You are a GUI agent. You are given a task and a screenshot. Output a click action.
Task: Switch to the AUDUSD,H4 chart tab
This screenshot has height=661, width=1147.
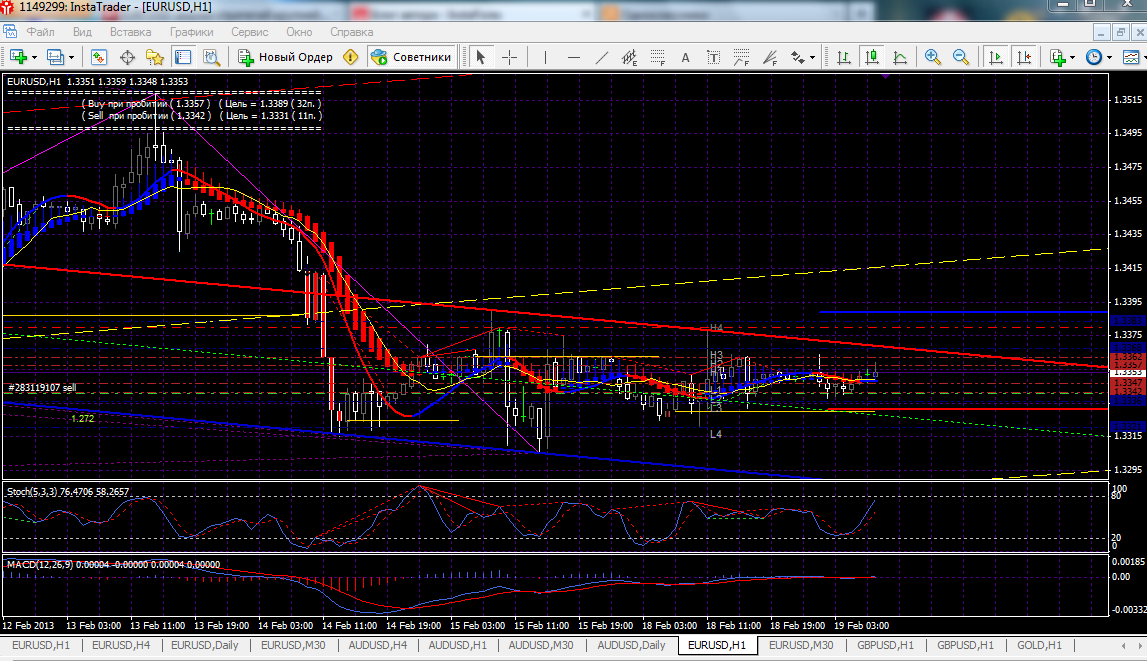click(377, 645)
